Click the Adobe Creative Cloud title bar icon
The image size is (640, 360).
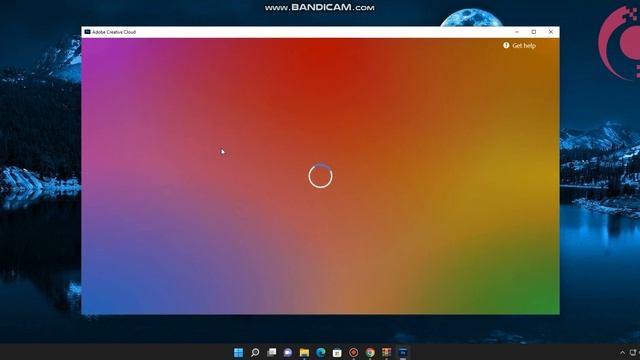(x=87, y=32)
